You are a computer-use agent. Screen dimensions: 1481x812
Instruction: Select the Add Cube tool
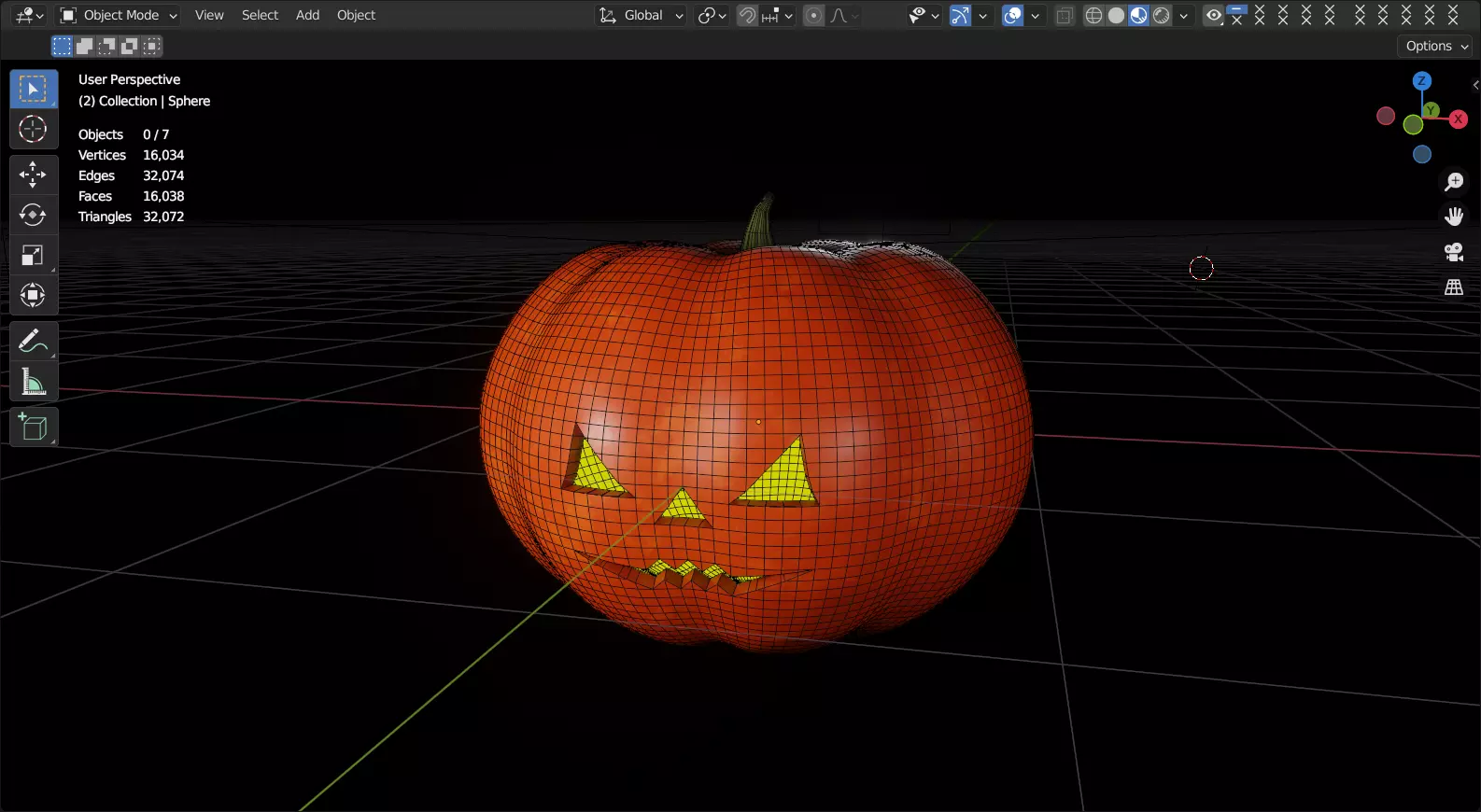pos(34,427)
